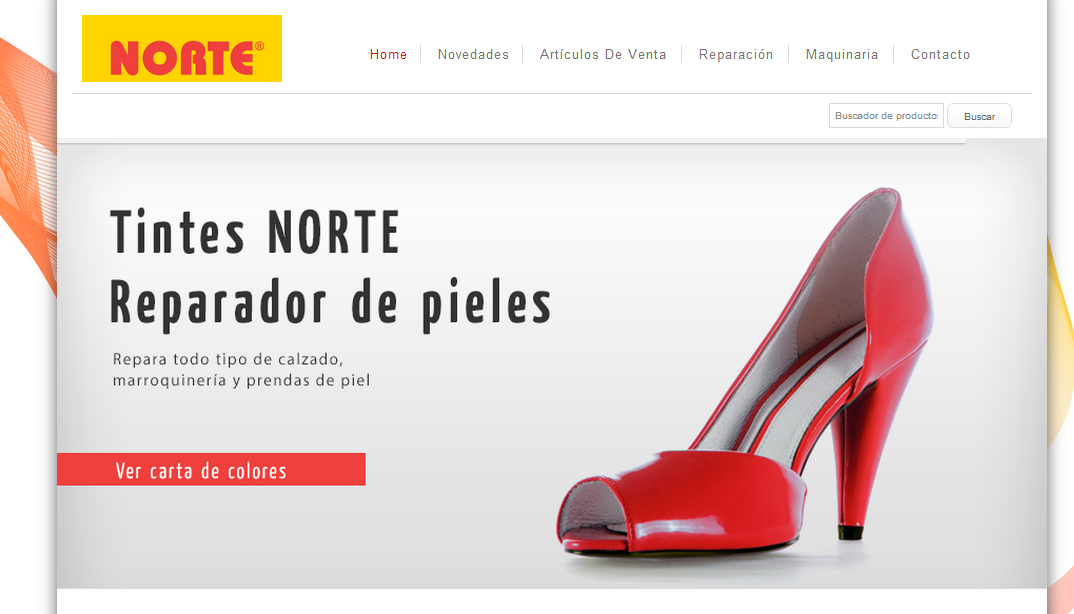Viewport: 1074px width, 614px height.
Task: Click the Buscar button
Action: pyautogui.click(x=979, y=116)
